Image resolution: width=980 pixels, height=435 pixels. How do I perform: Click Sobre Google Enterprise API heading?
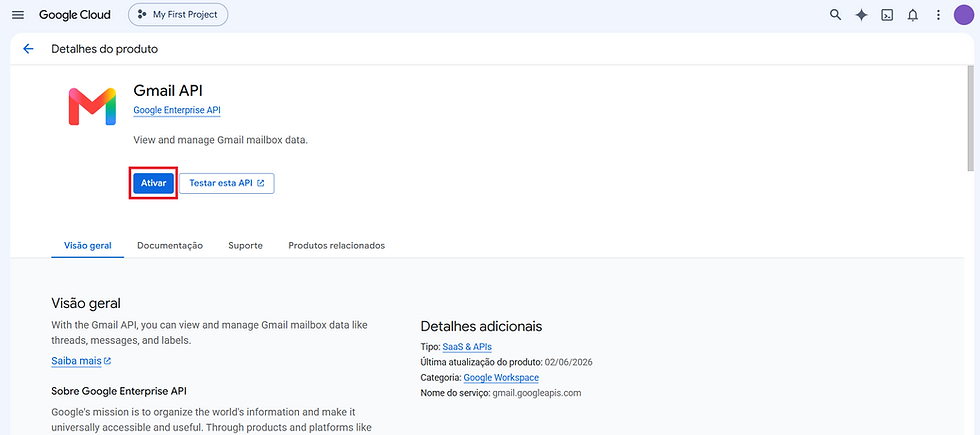[x=119, y=391]
